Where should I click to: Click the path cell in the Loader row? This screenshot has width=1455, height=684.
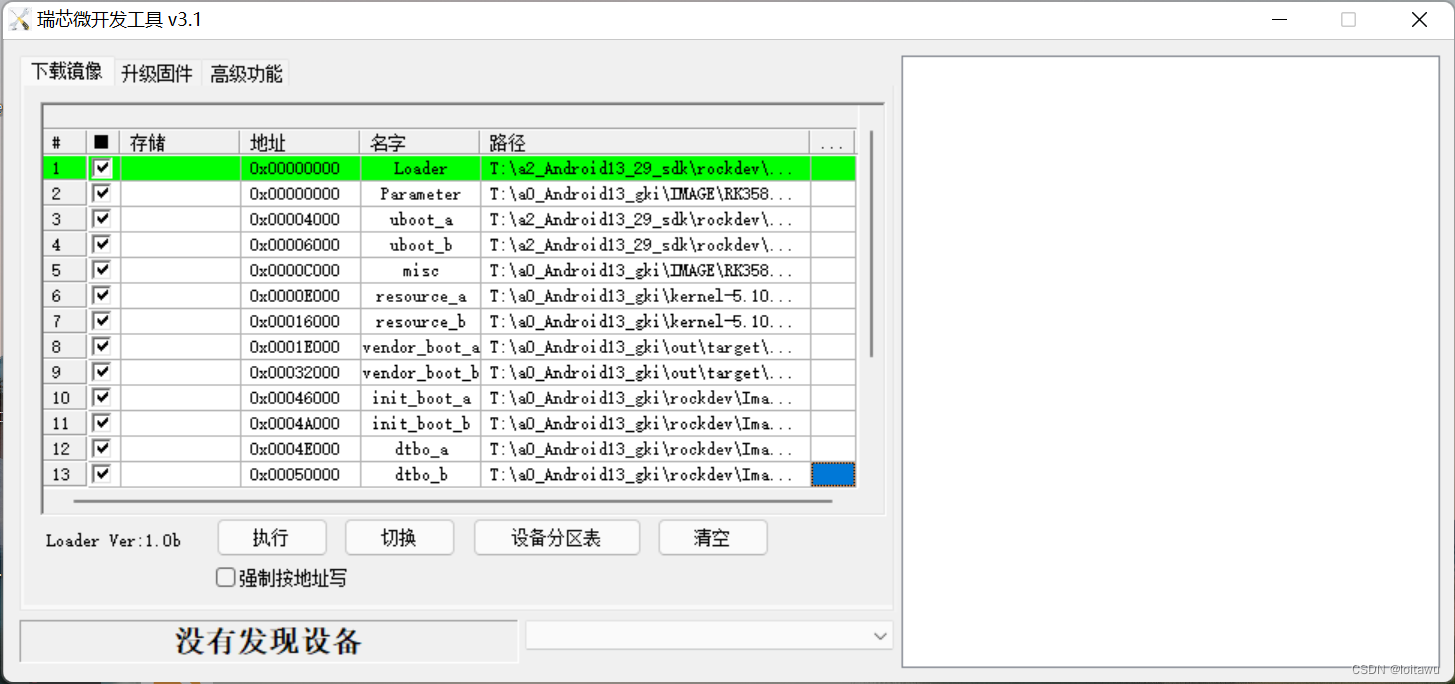click(x=645, y=168)
